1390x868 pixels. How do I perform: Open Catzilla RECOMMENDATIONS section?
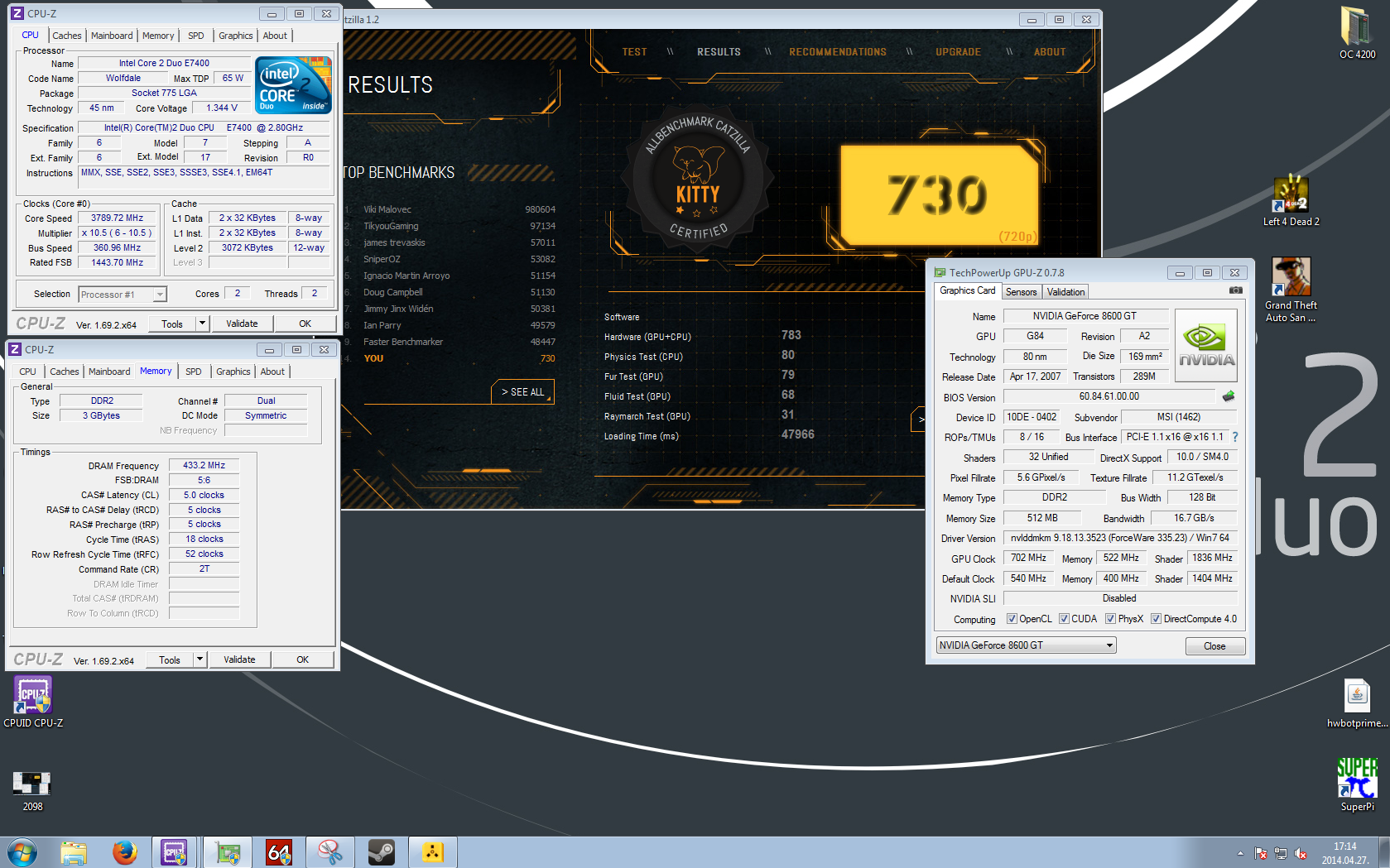point(837,52)
